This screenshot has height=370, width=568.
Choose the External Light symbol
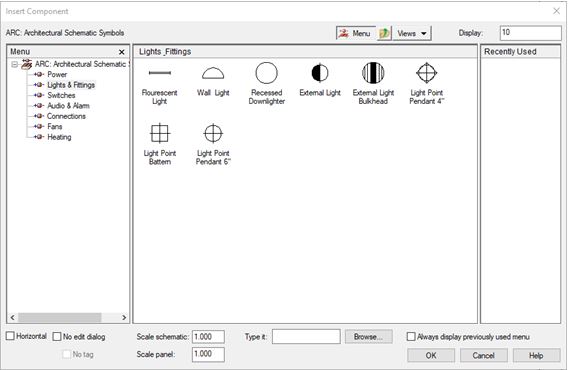point(320,73)
